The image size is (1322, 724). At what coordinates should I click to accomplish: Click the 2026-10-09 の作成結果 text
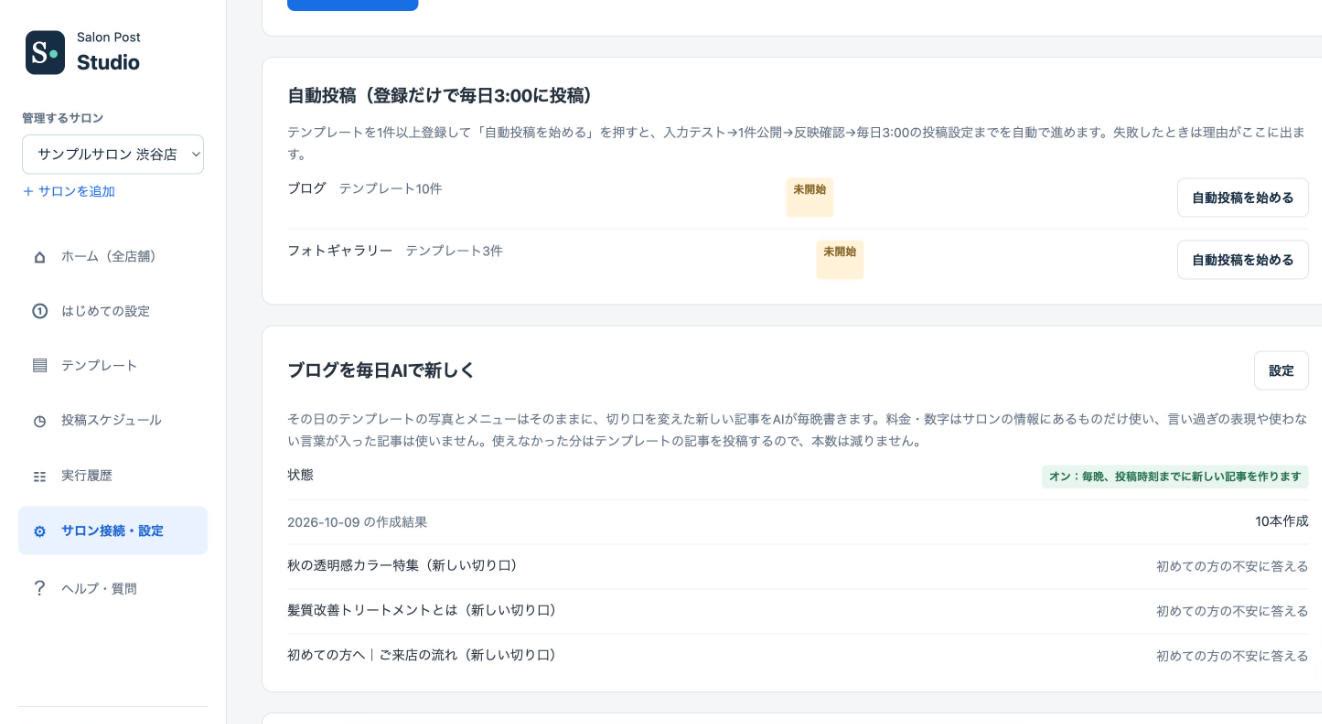point(357,521)
